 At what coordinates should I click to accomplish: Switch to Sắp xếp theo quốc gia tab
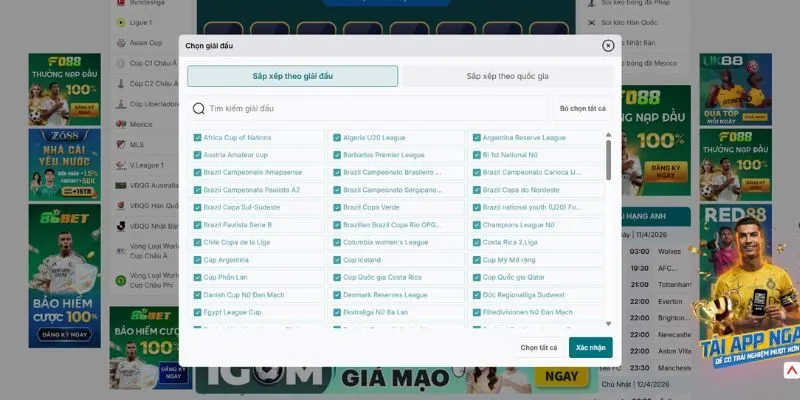tap(507, 76)
